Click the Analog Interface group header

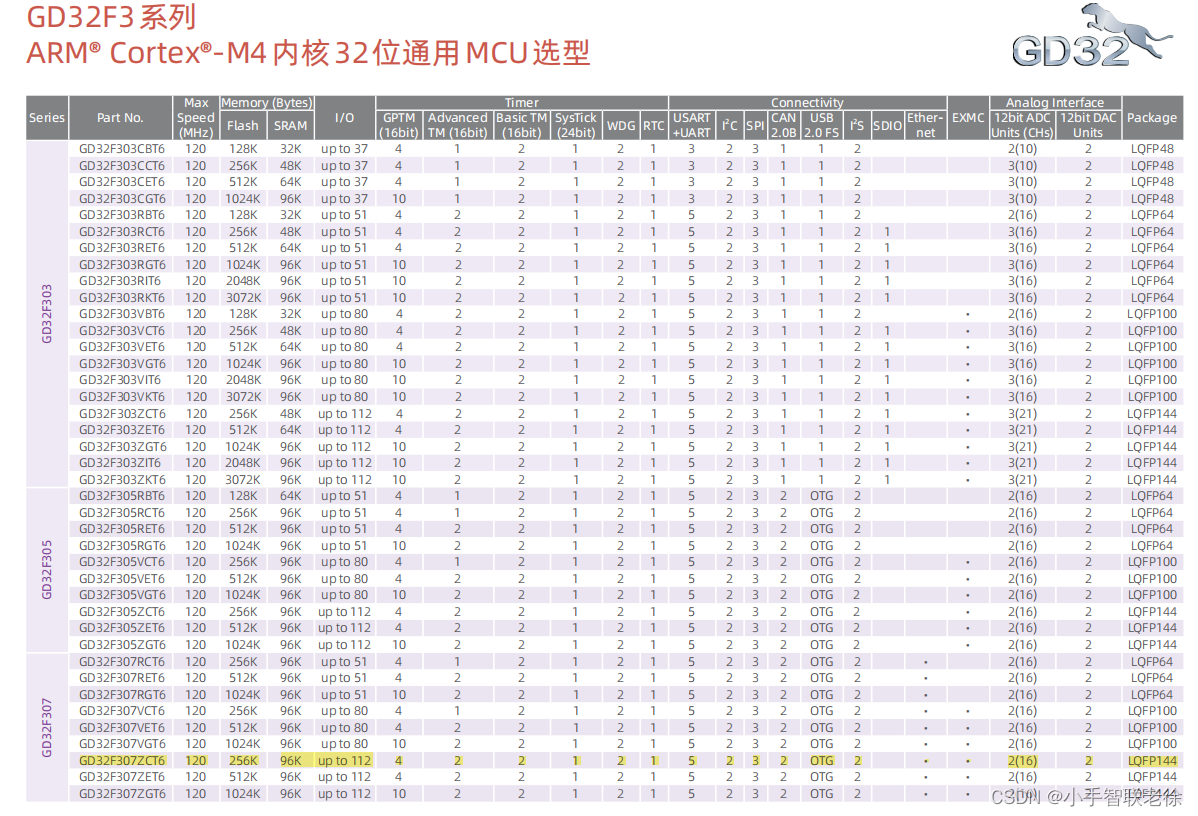tap(1055, 102)
